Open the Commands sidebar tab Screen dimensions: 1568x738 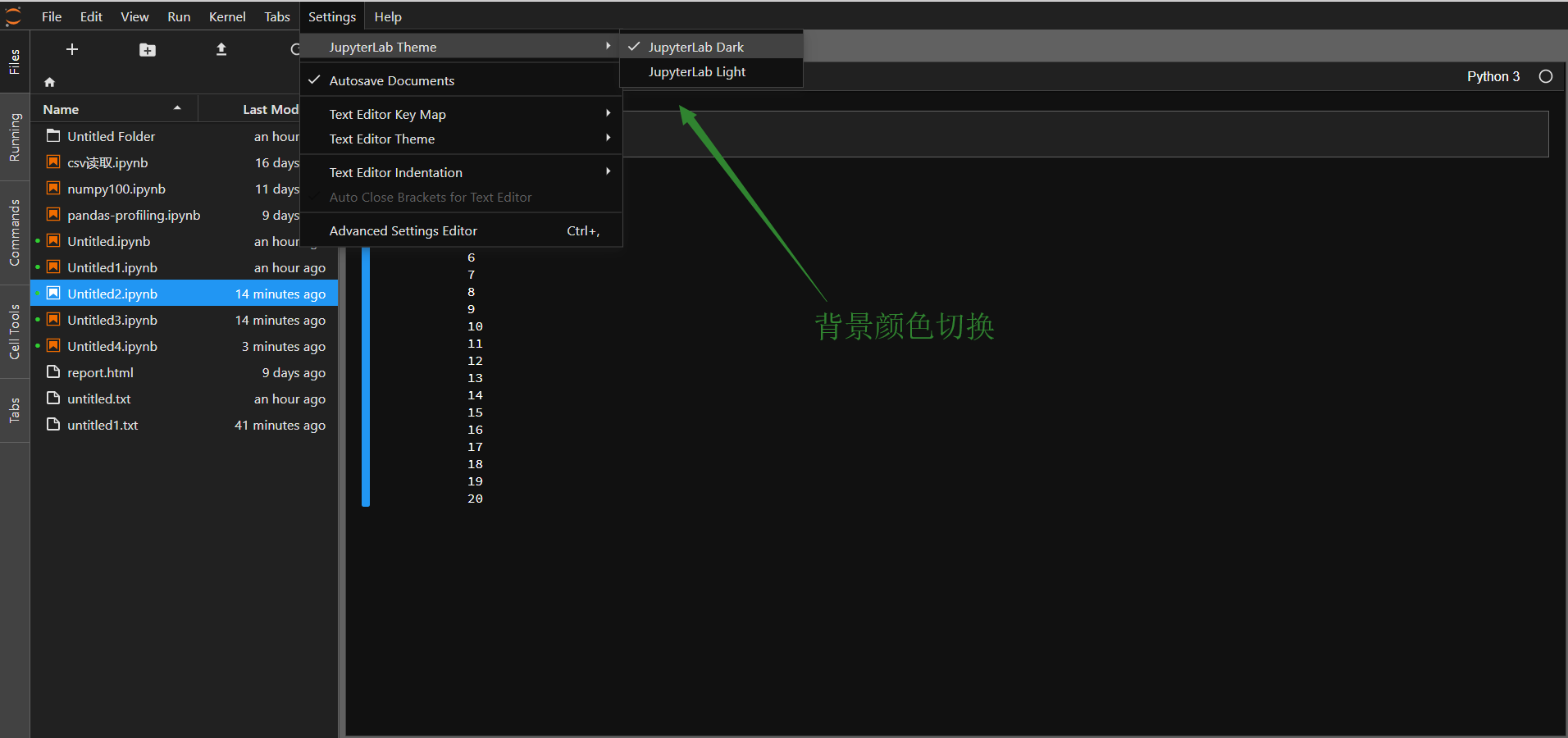(x=15, y=233)
